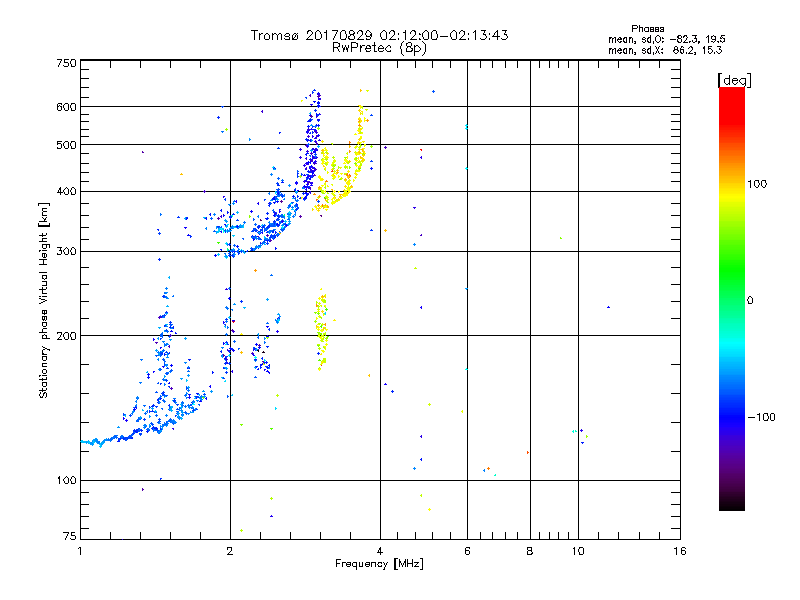Click the 'mean, sd,O: -82.3, 19.5' line

coord(666,39)
